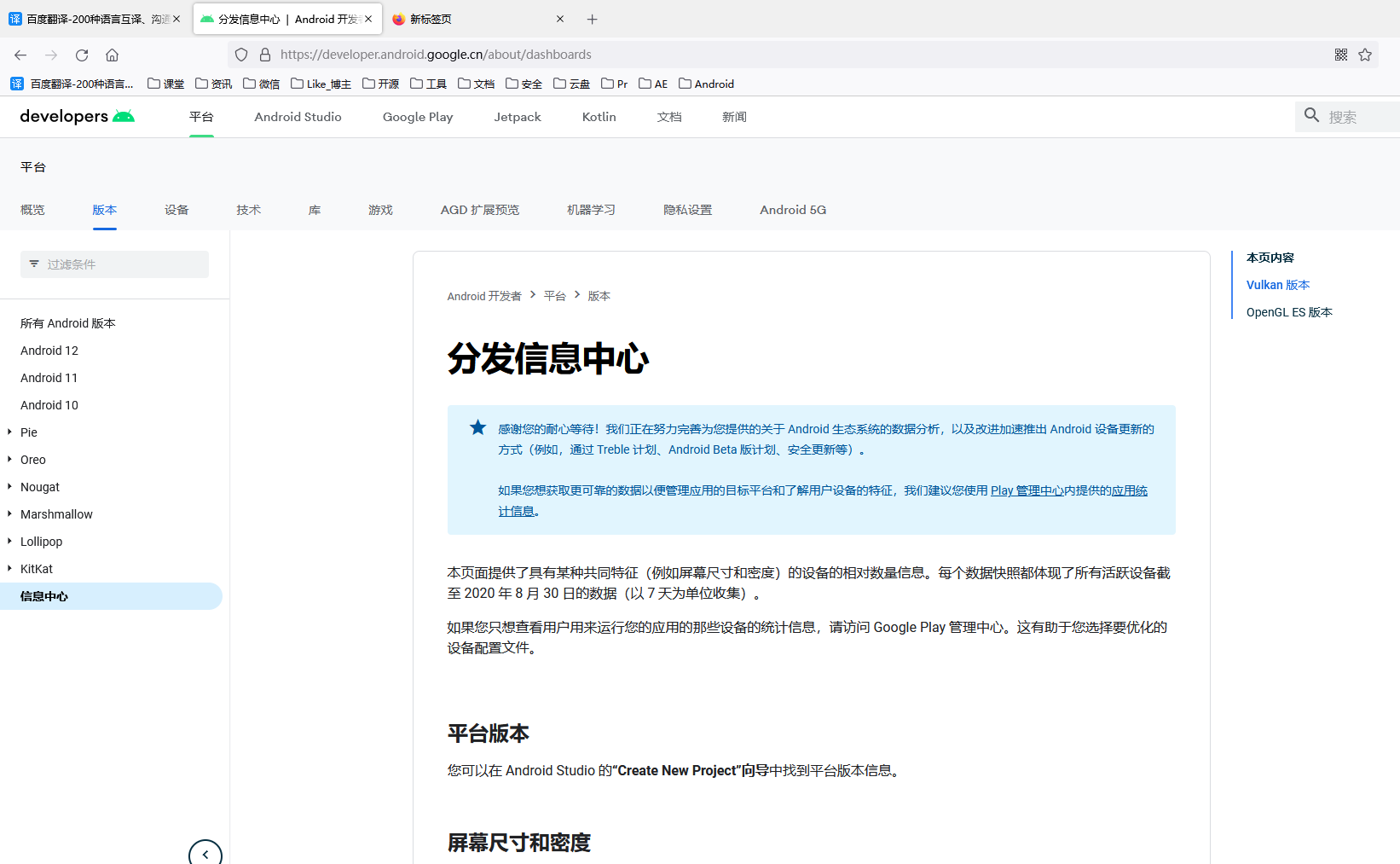
Task: Open the Android bookmark folder
Action: (706, 84)
